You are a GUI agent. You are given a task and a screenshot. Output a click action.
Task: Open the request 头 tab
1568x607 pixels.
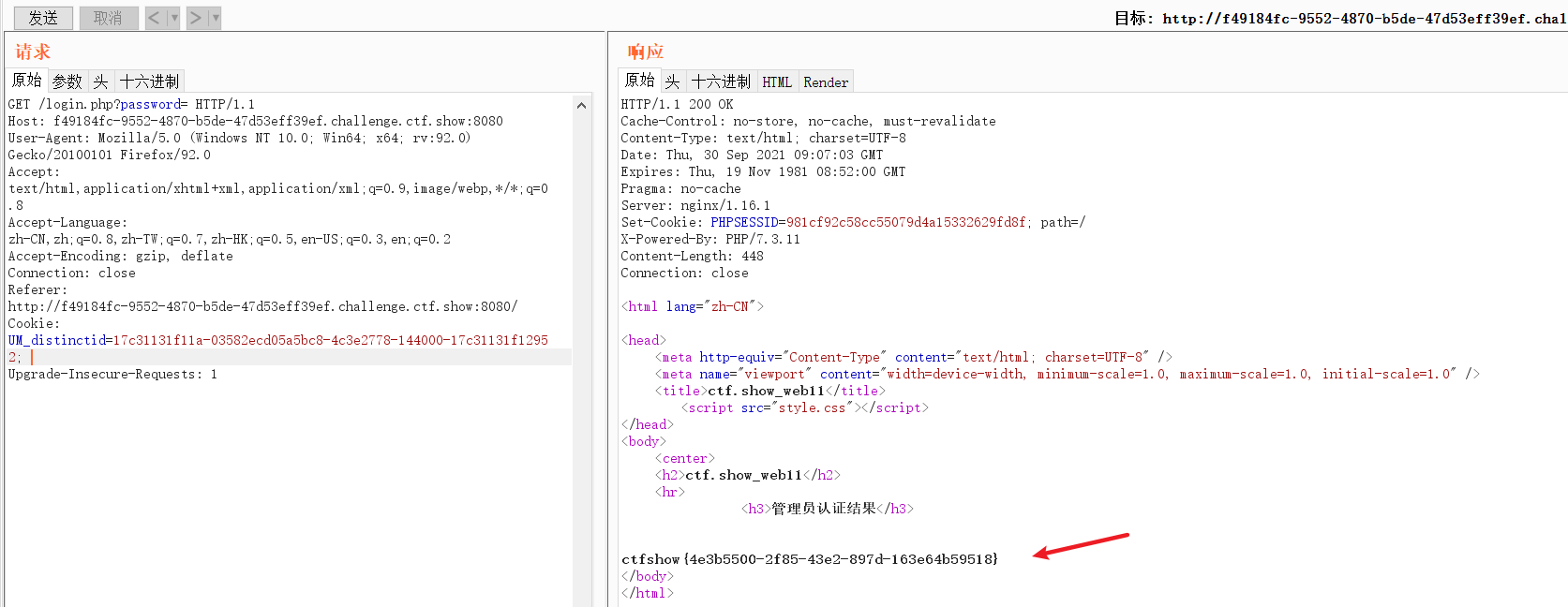point(101,81)
